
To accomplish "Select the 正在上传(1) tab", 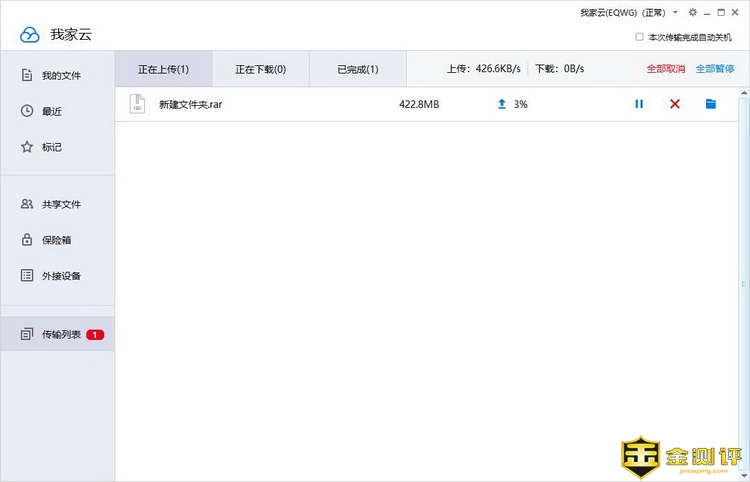I will click(x=163, y=69).
